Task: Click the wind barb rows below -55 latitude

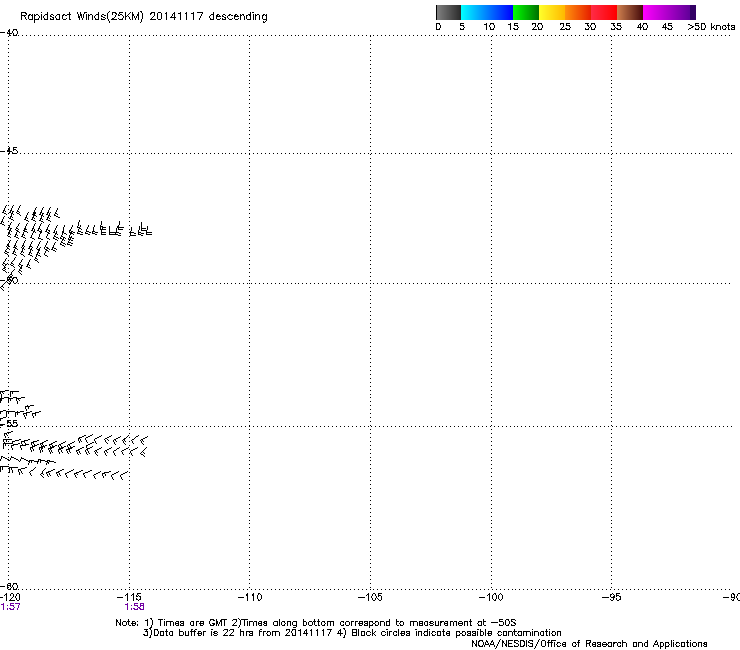Action: [74, 456]
